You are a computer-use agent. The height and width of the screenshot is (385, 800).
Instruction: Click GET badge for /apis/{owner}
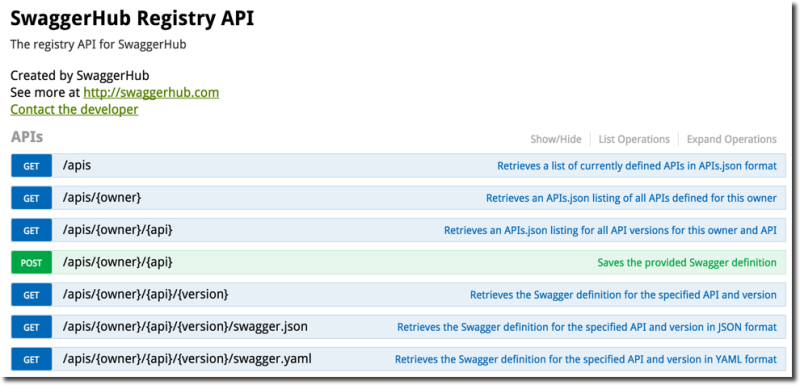click(x=32, y=198)
